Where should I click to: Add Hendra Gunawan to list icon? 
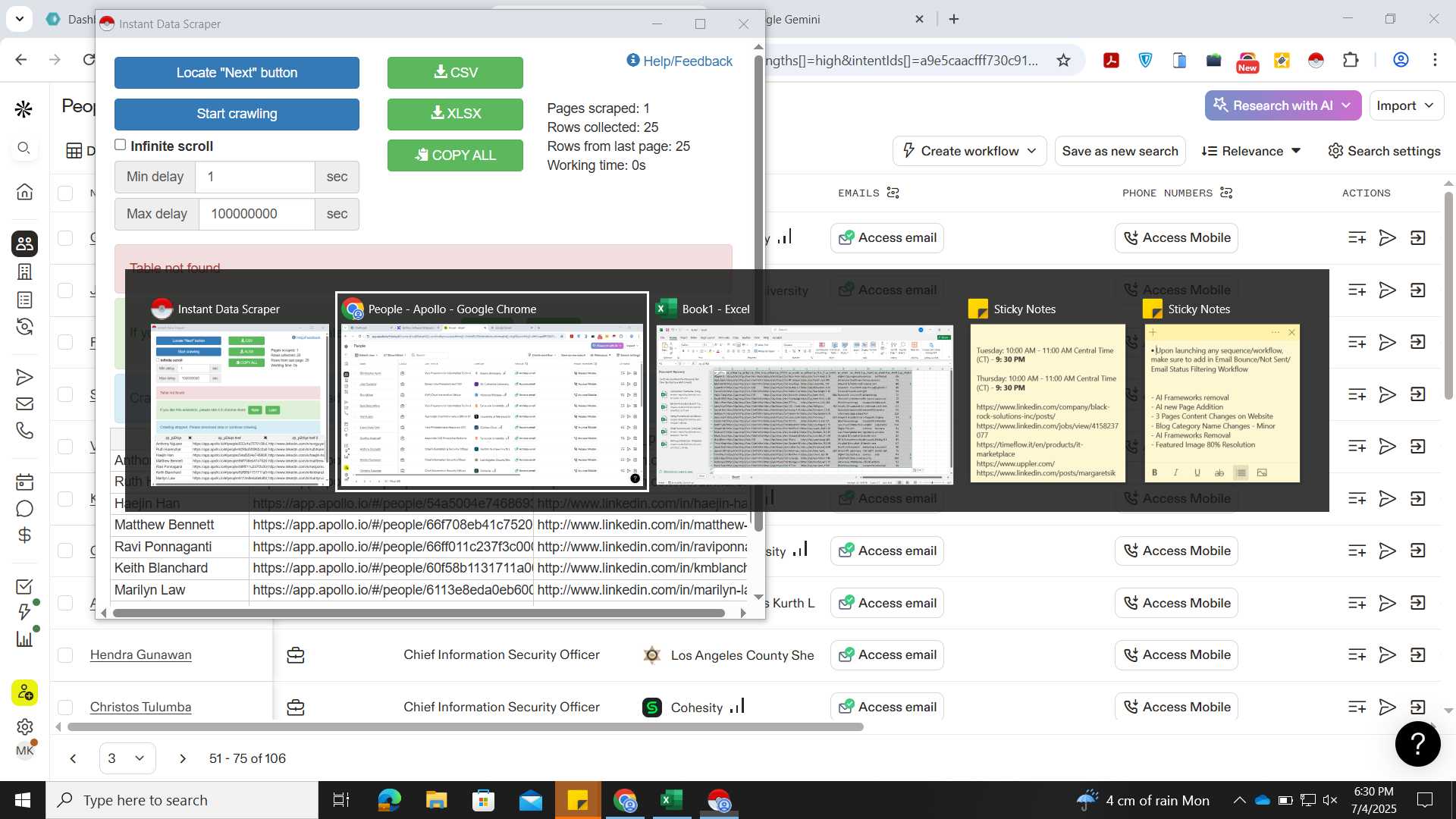(1357, 655)
